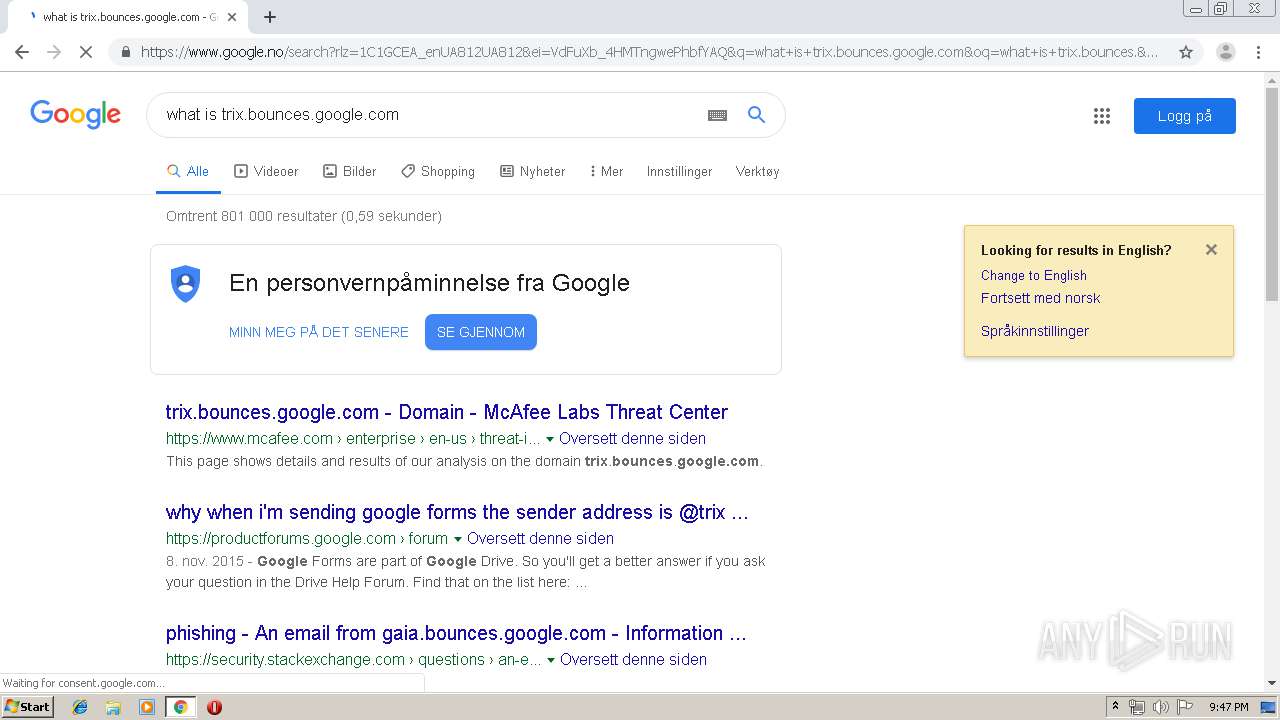Open the google forms sender address result
The image size is (1280, 720).
coord(457,512)
